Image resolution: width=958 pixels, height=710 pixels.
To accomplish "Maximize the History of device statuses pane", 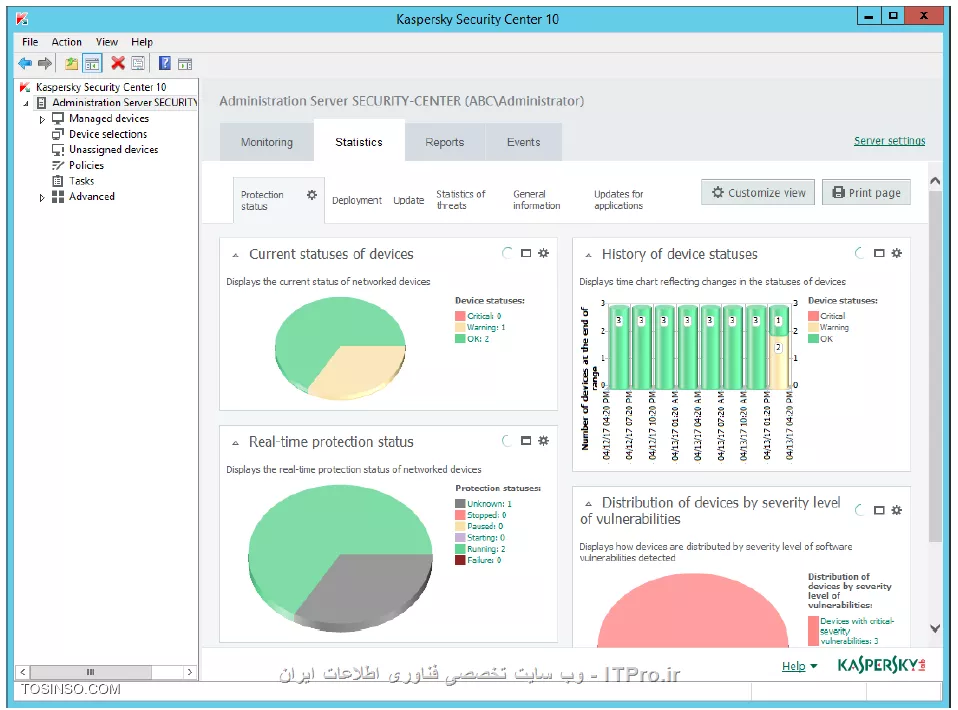I will point(879,253).
